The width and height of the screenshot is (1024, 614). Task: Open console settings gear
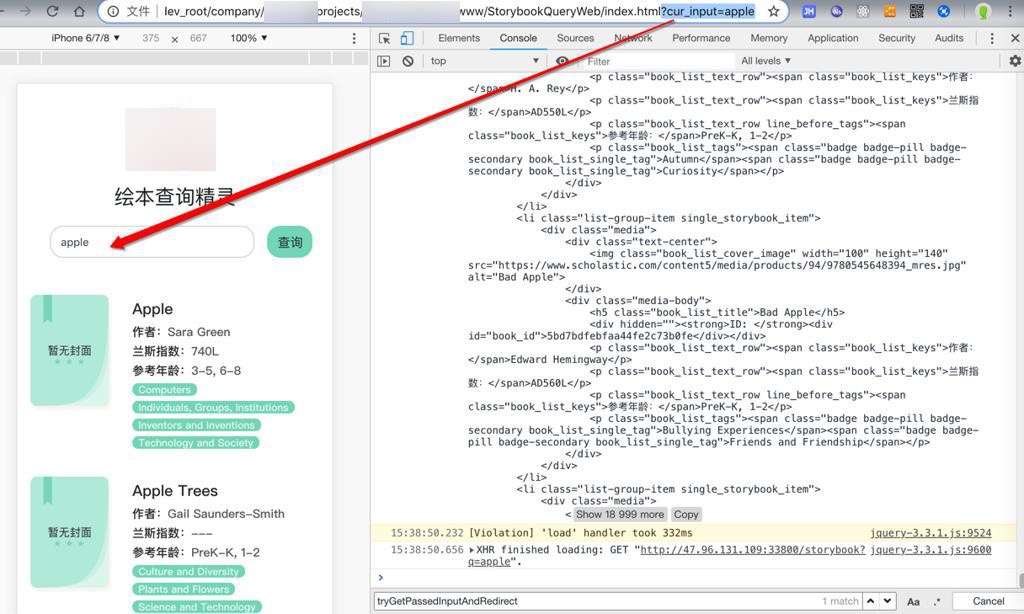(1014, 61)
